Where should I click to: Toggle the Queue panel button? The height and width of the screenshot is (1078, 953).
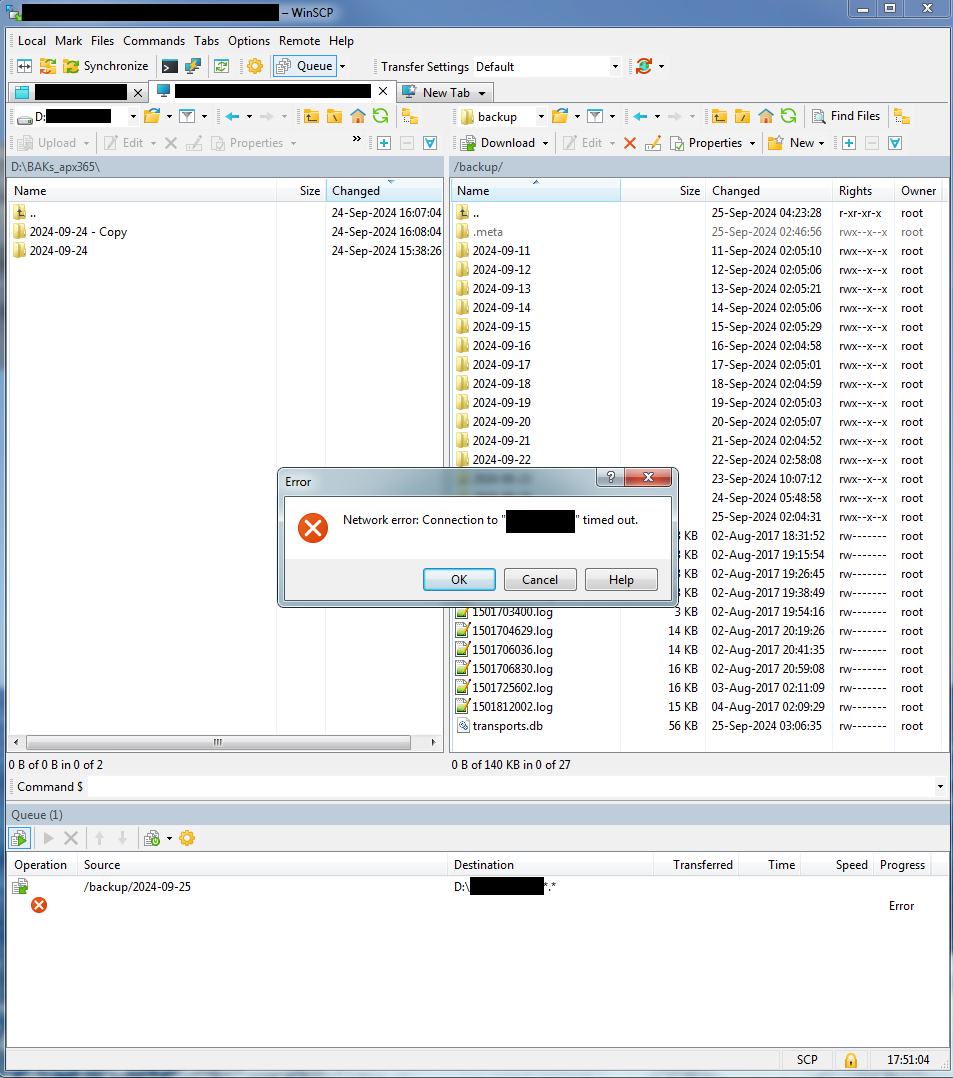pyautogui.click(x=305, y=67)
